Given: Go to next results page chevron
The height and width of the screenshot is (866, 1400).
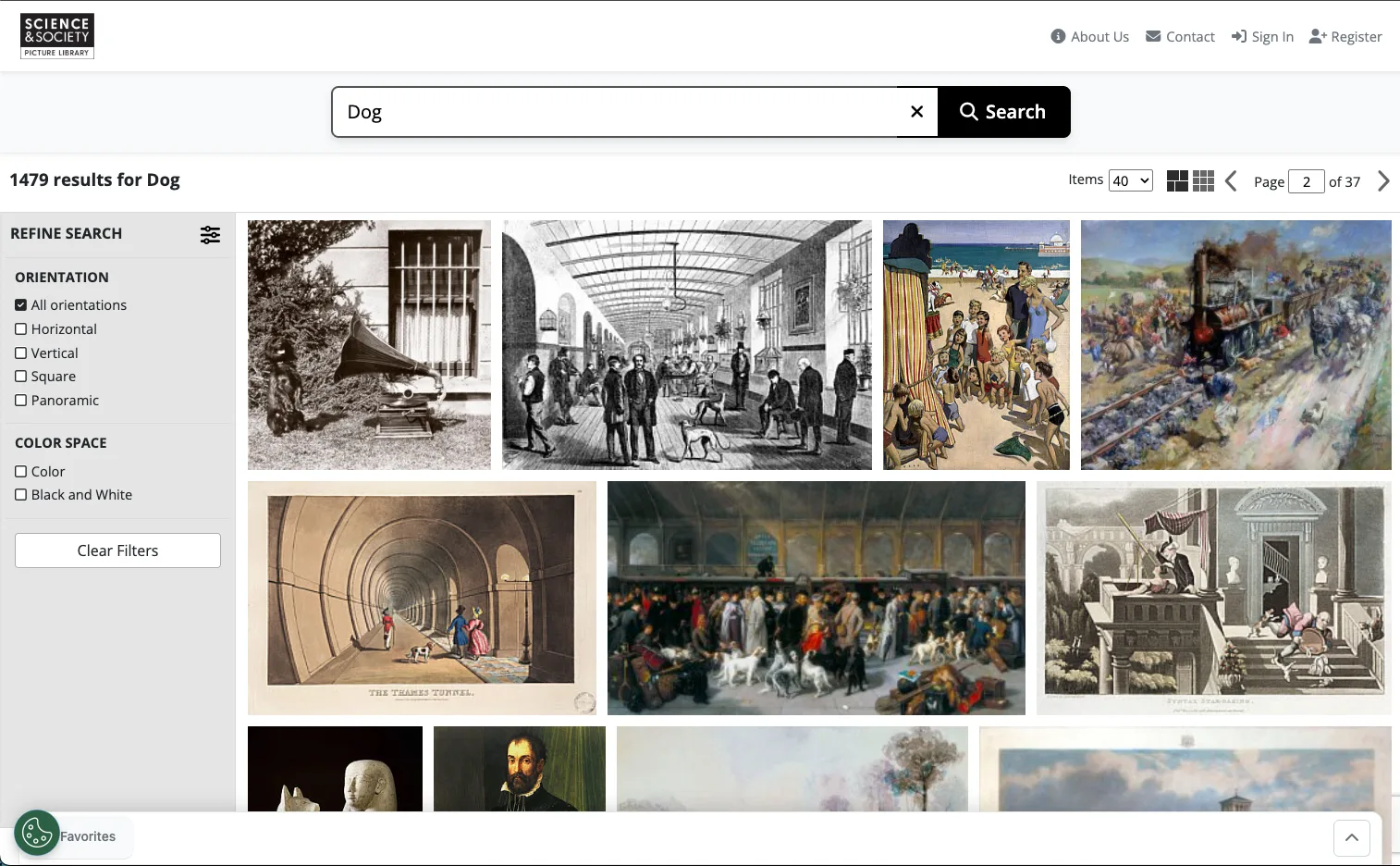Looking at the screenshot, I should 1383,181.
